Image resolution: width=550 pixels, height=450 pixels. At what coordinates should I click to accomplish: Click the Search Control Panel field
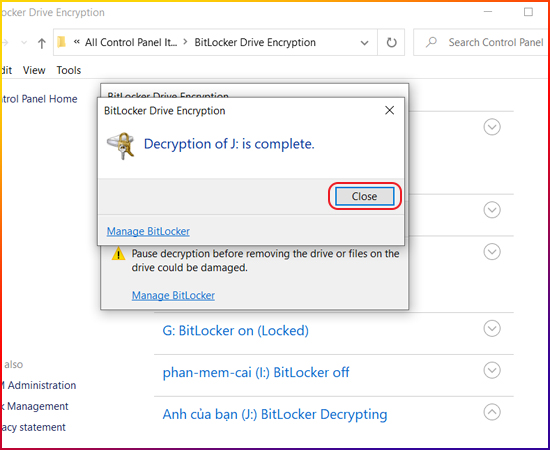pyautogui.click(x=481, y=42)
